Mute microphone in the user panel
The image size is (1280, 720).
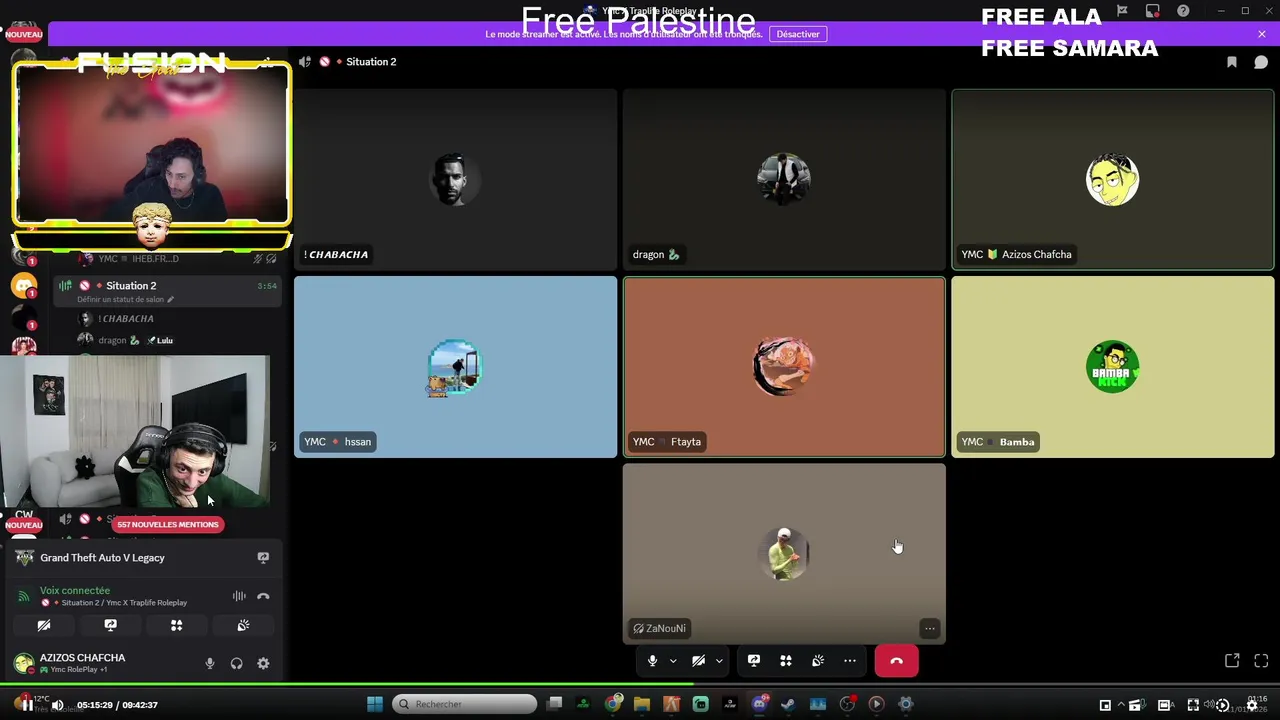click(210, 664)
